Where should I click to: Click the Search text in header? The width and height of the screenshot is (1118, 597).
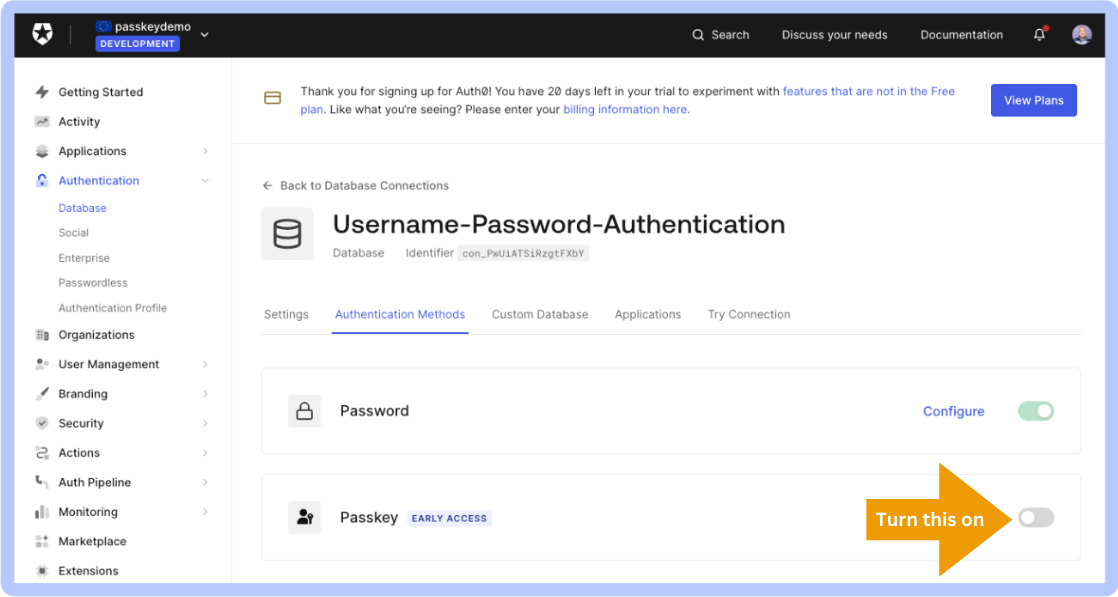point(730,35)
